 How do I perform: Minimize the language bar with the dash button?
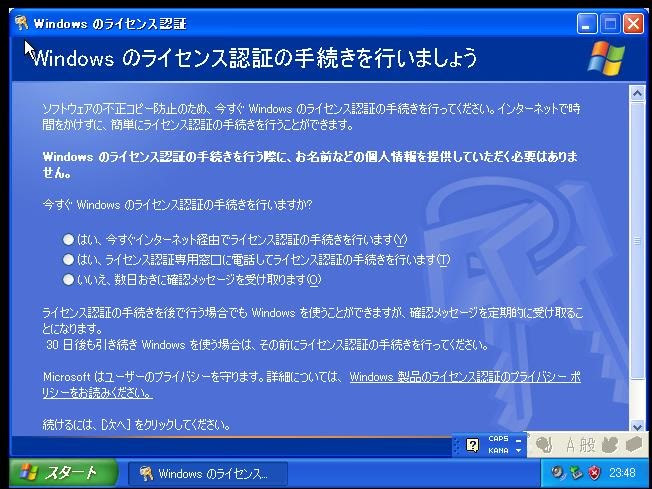518,440
